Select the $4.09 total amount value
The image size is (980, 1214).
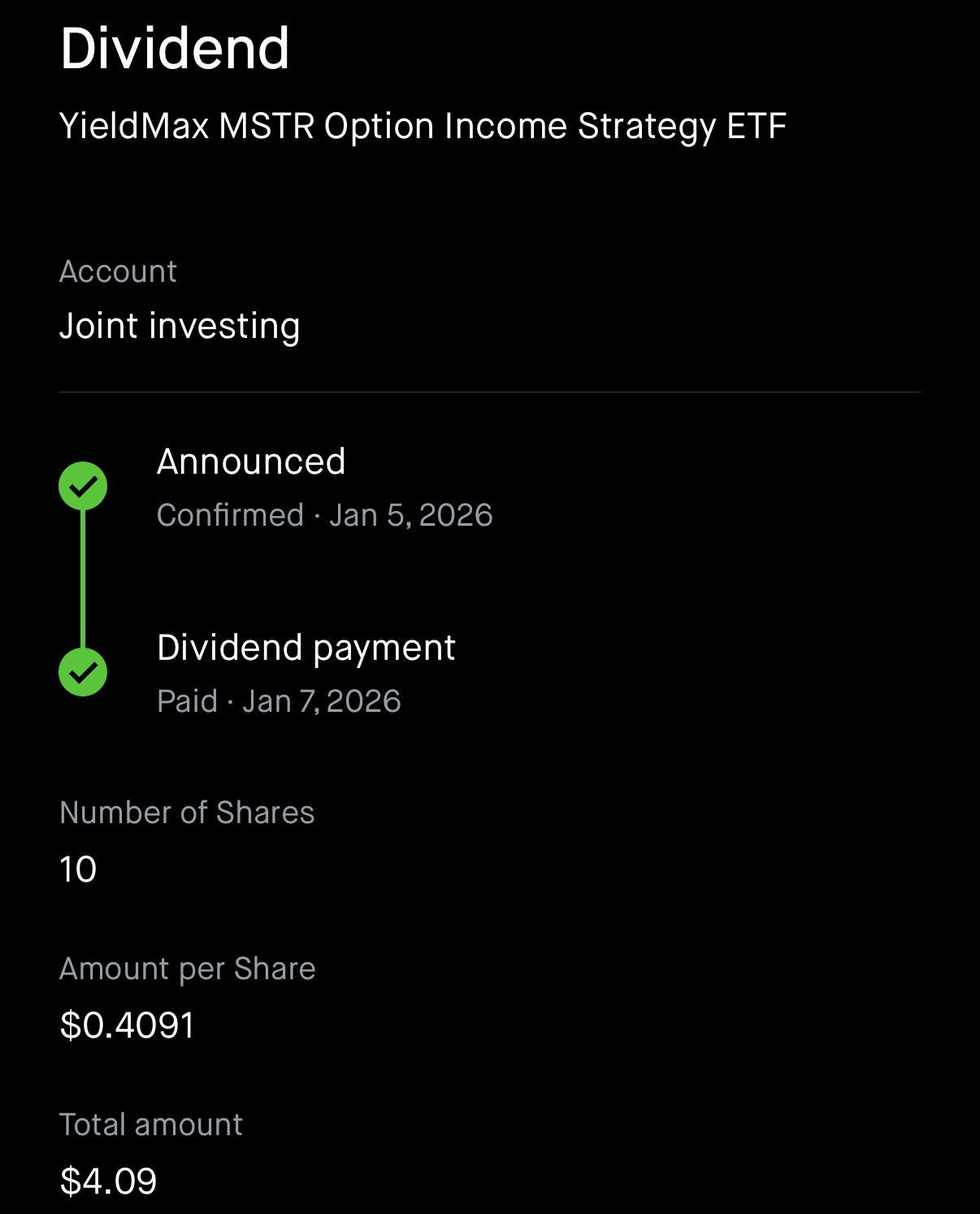point(108,1181)
